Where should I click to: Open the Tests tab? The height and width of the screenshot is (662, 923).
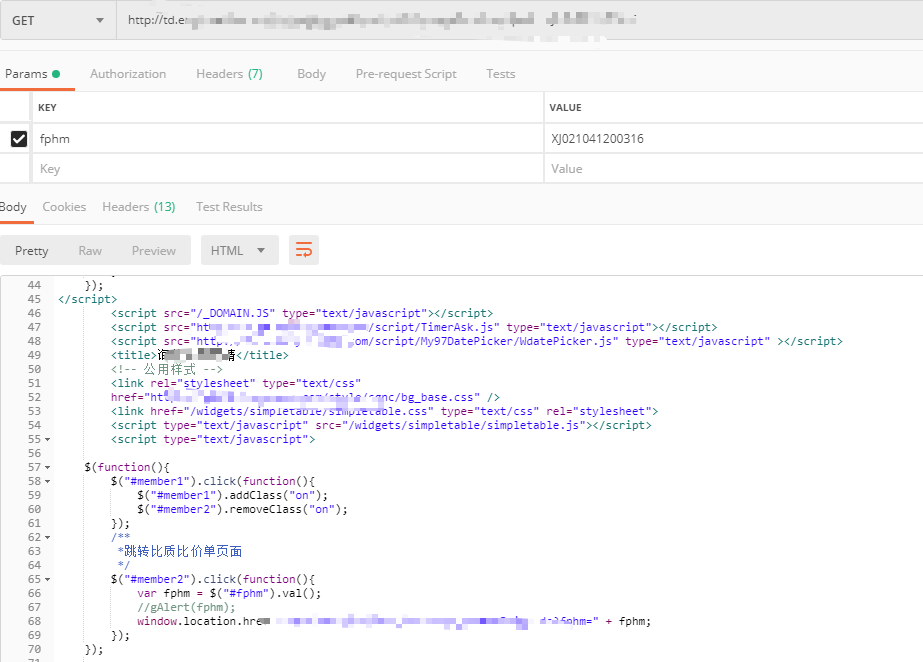[500, 74]
